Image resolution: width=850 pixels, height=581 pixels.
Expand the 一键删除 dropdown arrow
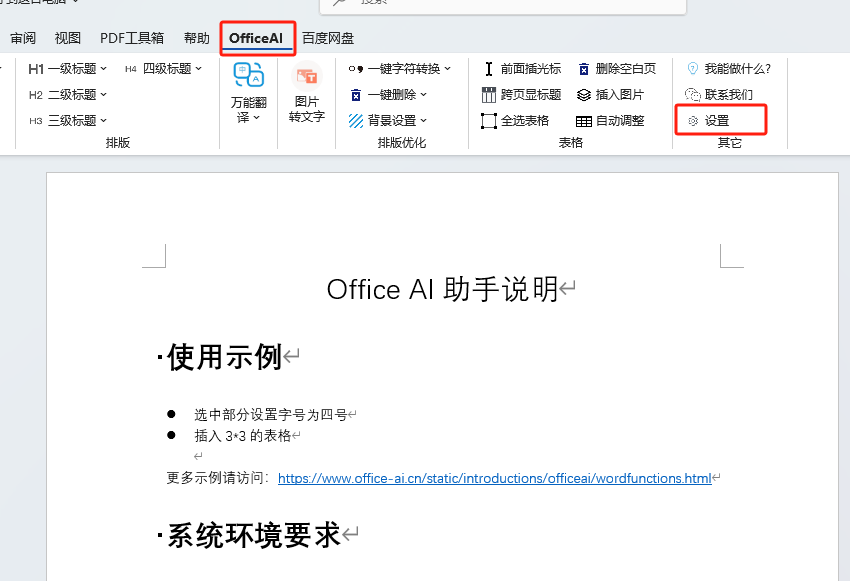tap(423, 95)
